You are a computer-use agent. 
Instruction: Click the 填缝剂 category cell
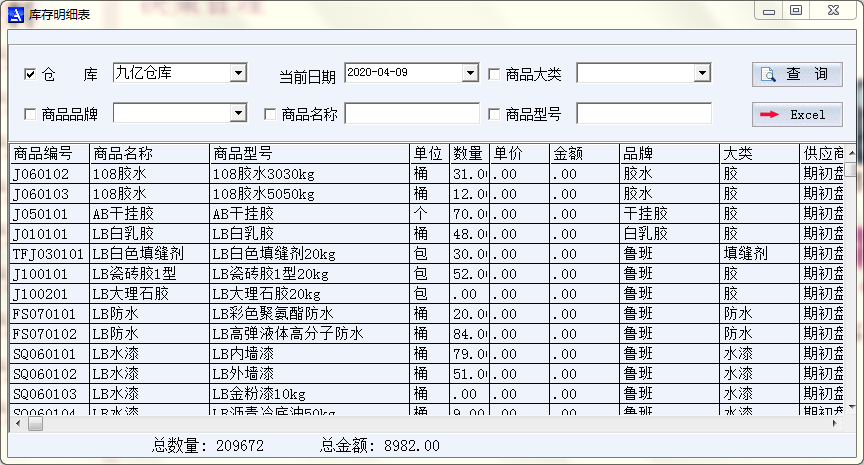[759, 254]
